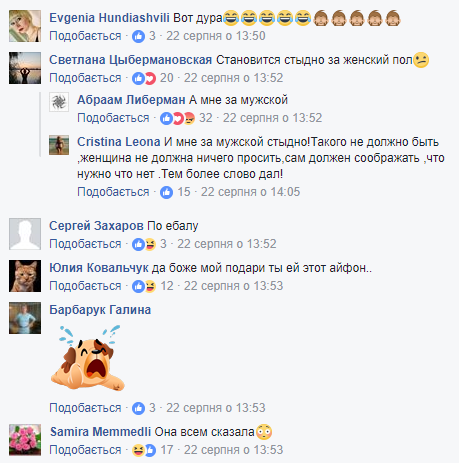Click like icon on Cristina Leona's reply
This screenshot has height=463, width=459.
(166, 192)
